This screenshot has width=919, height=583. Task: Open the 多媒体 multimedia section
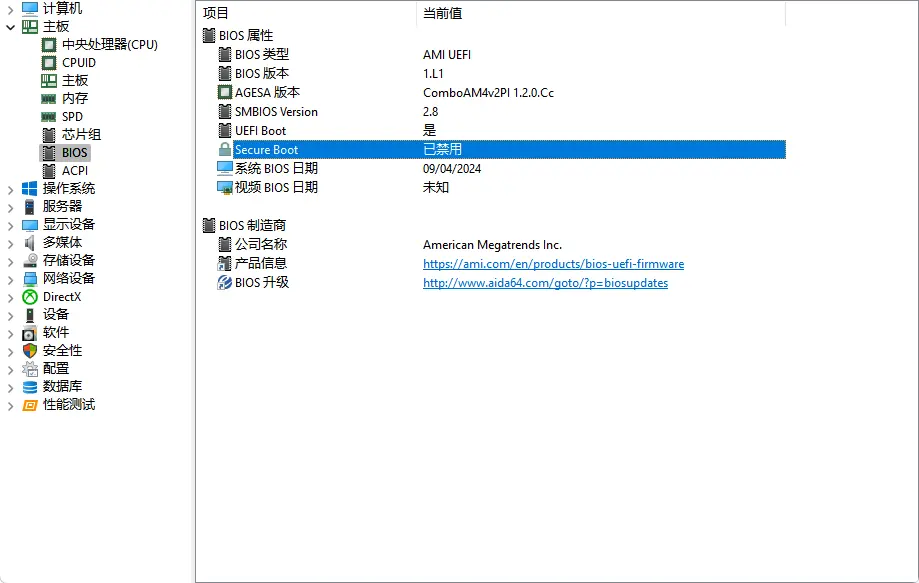click(62, 242)
